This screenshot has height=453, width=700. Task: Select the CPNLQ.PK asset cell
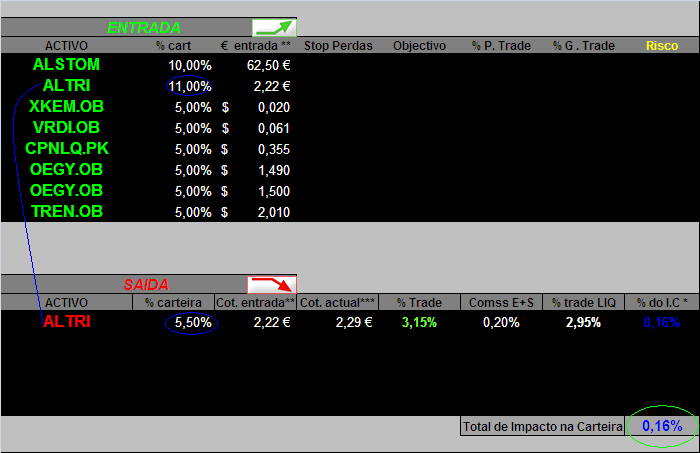coord(67,149)
